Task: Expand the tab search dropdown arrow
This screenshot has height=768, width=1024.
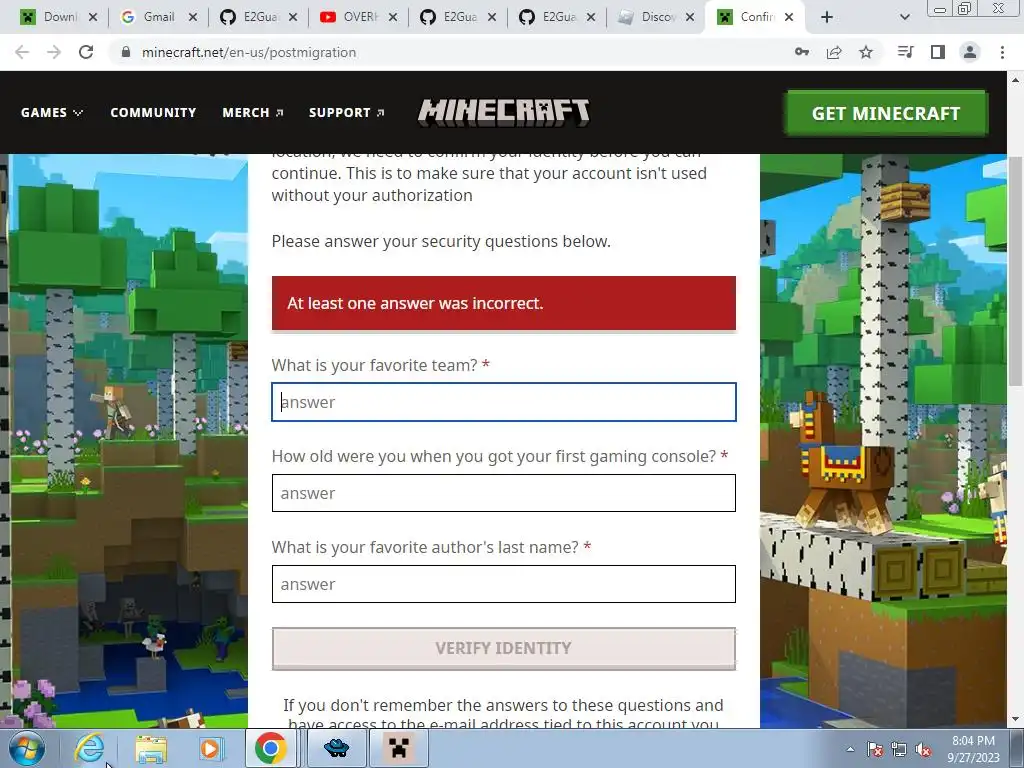Action: click(x=904, y=17)
